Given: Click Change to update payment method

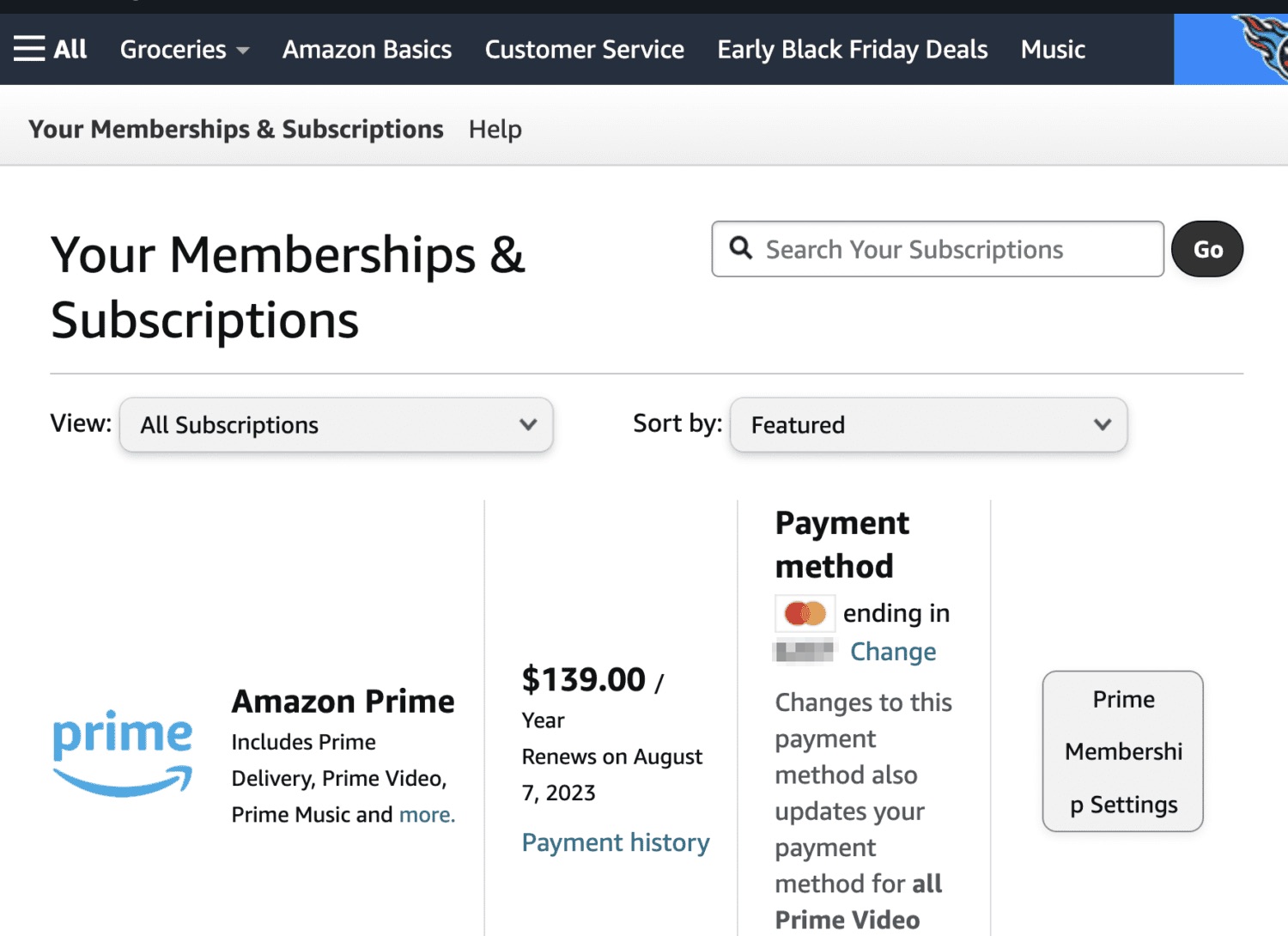Looking at the screenshot, I should pos(893,651).
